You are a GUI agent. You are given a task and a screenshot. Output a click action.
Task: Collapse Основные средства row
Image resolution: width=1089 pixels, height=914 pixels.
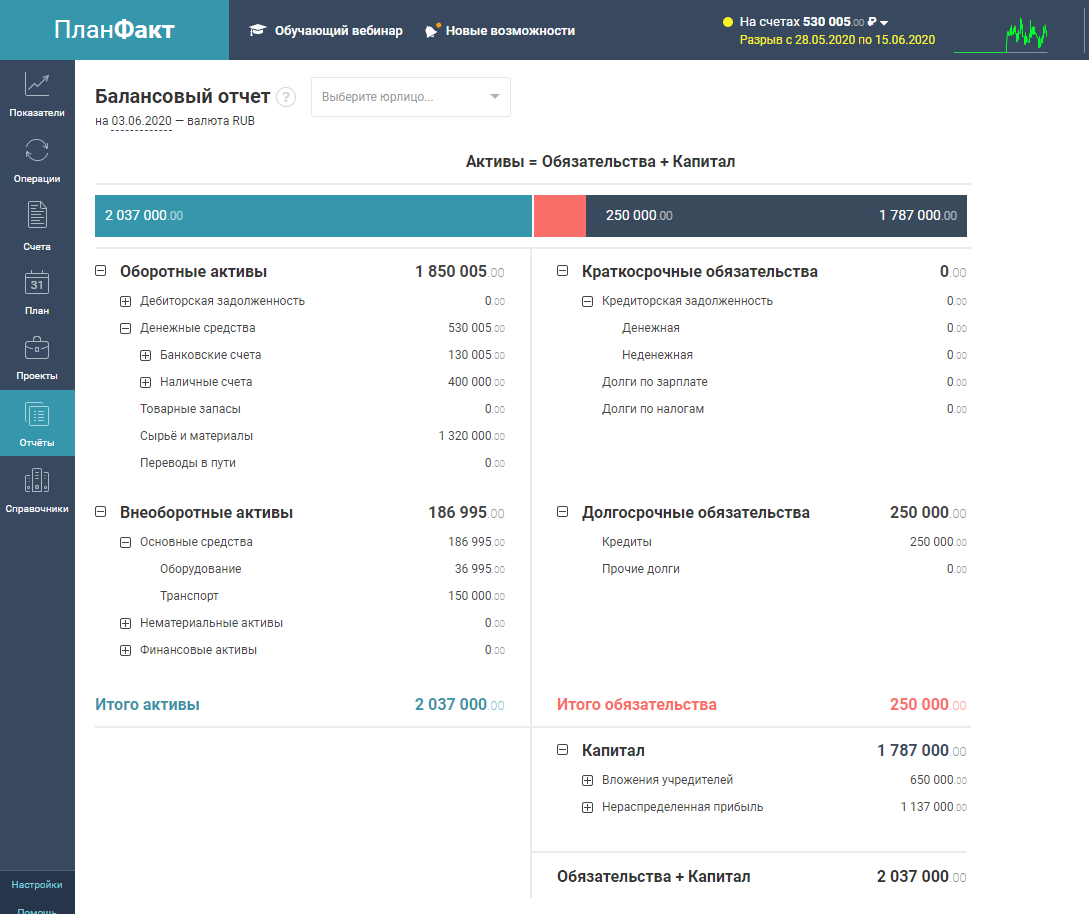[x=126, y=542]
